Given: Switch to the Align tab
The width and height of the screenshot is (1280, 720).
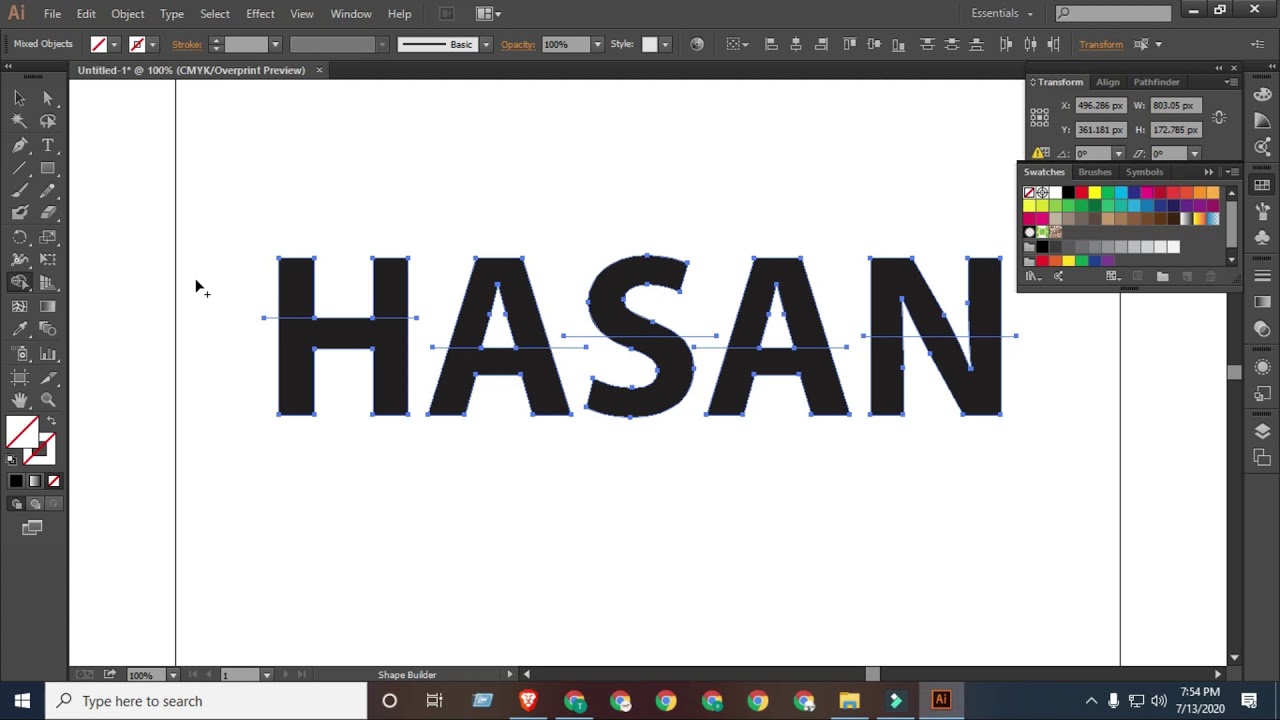Looking at the screenshot, I should click(1108, 82).
